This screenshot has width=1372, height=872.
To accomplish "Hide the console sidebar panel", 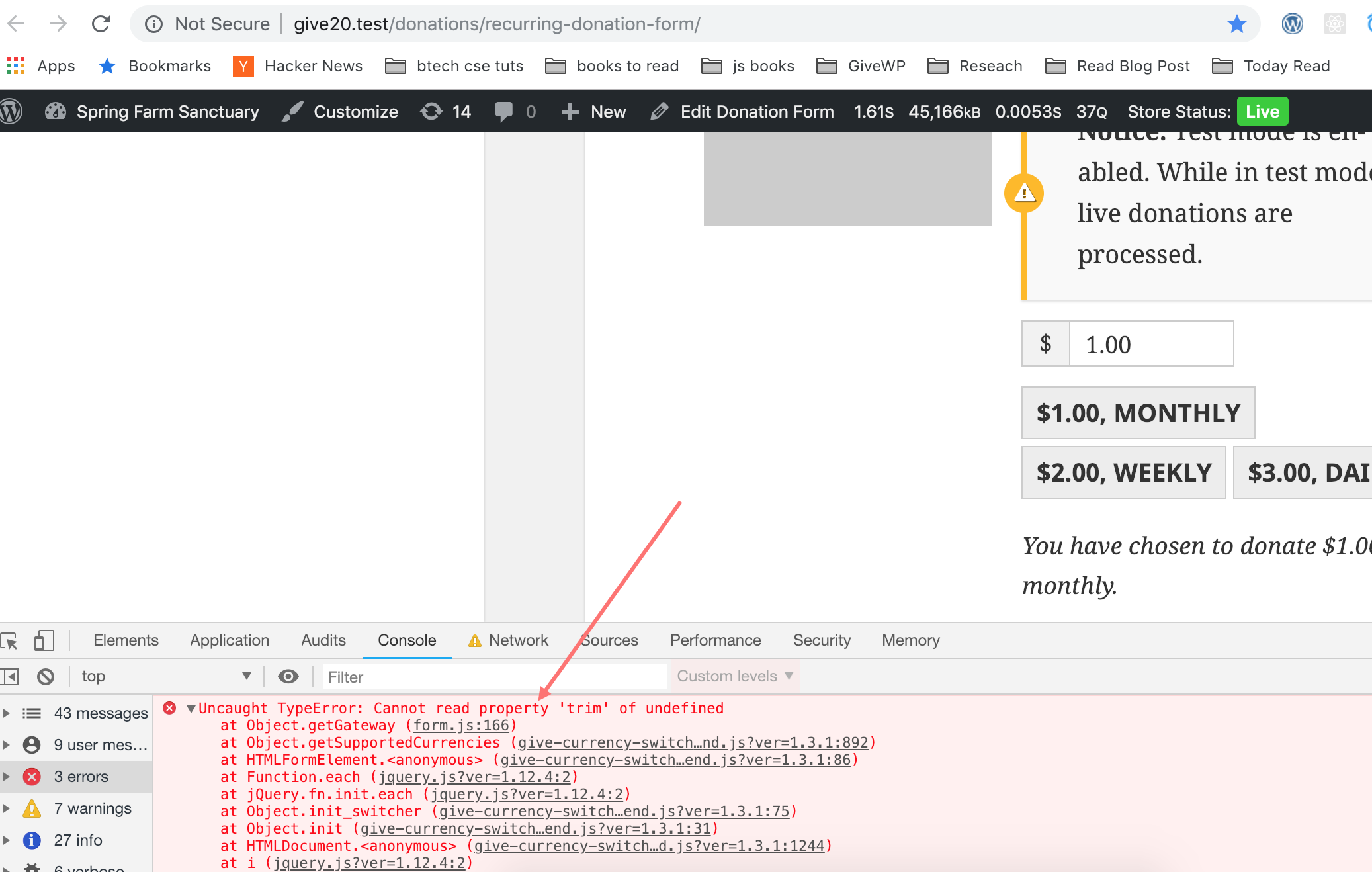I will click(9, 676).
